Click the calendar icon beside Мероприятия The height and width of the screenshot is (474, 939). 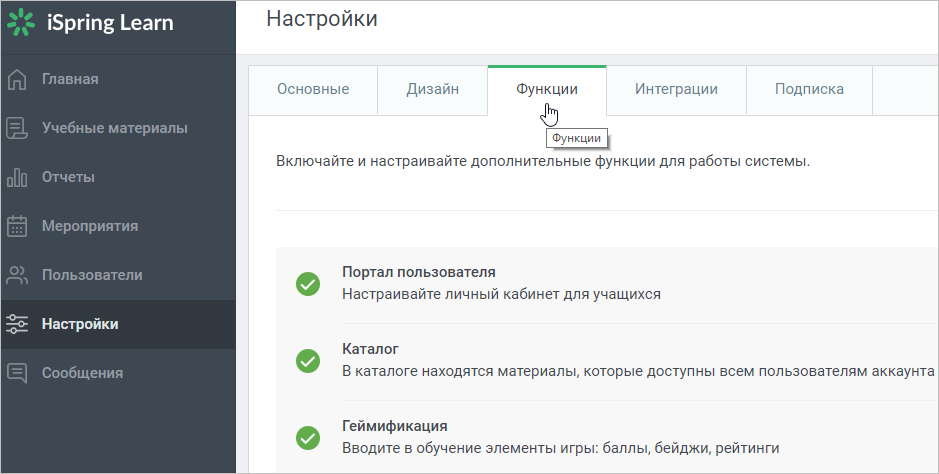coord(17,226)
